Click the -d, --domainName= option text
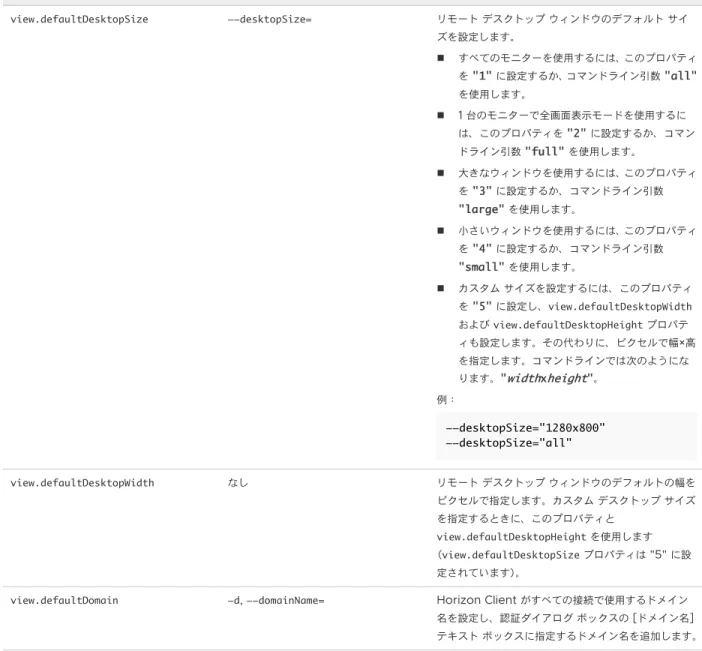This screenshot has height=651, width=702. click(276, 600)
